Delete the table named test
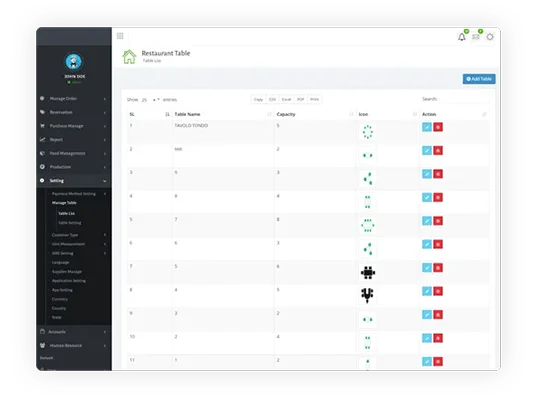The width and height of the screenshot is (555, 397). tap(438, 150)
